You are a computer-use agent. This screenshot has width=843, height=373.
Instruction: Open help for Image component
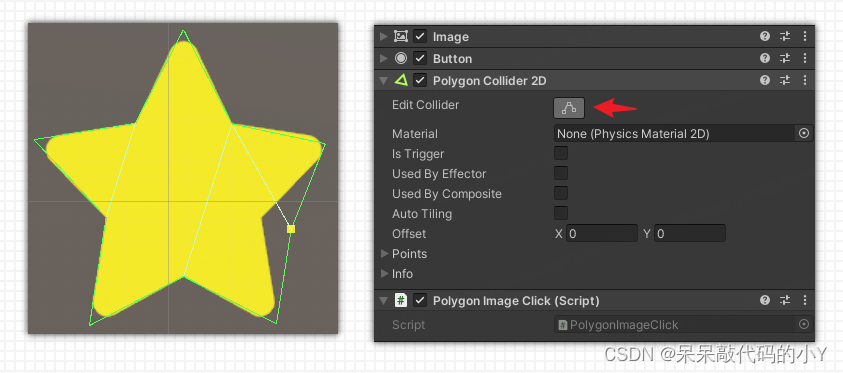click(x=765, y=37)
